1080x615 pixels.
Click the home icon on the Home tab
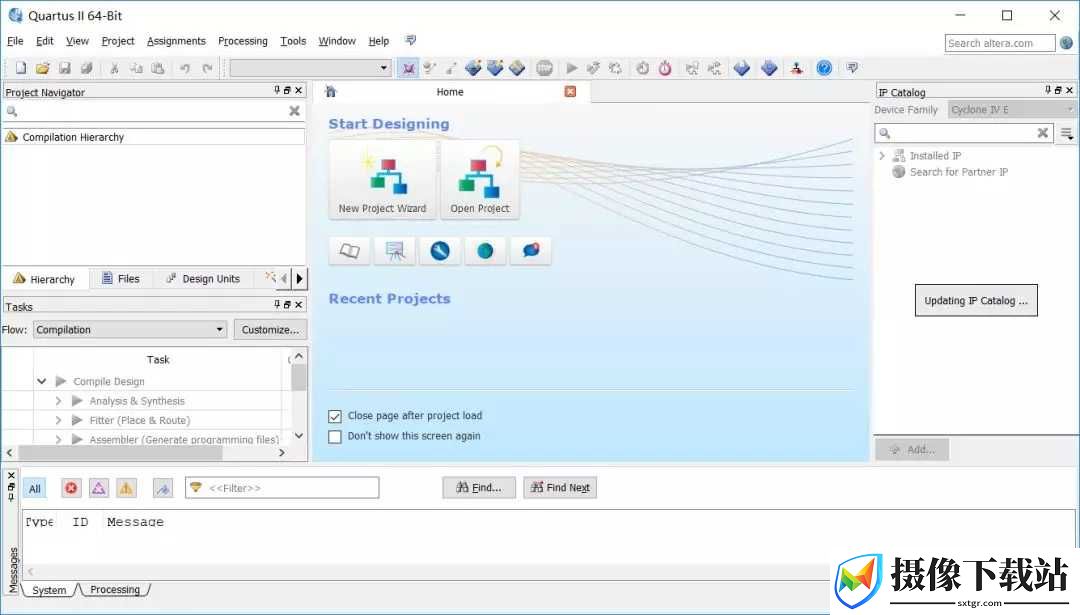tap(331, 92)
